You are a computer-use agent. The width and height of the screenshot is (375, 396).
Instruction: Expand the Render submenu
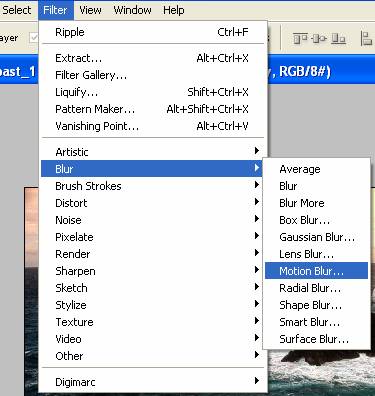click(153, 254)
